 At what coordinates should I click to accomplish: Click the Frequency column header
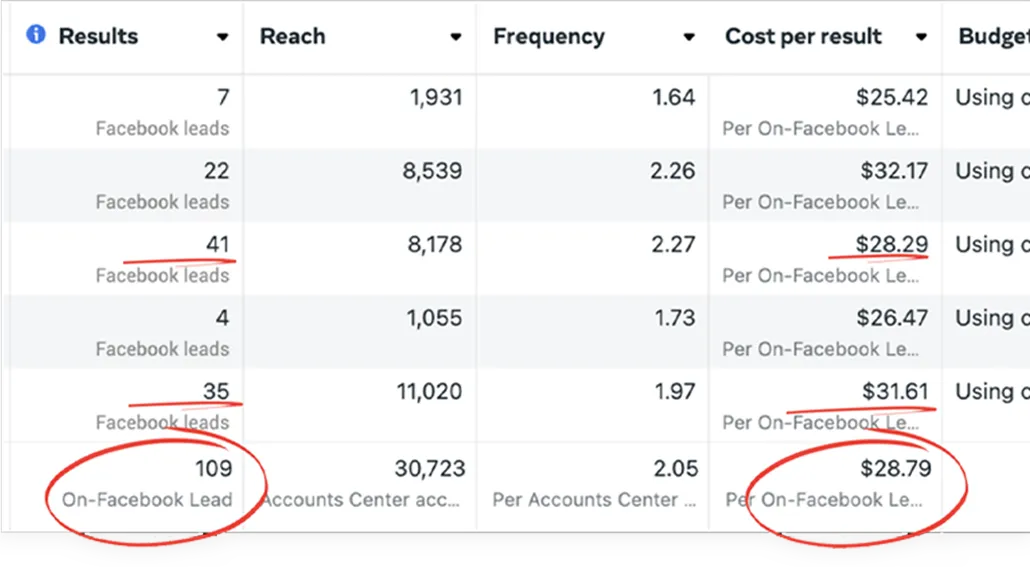548,36
